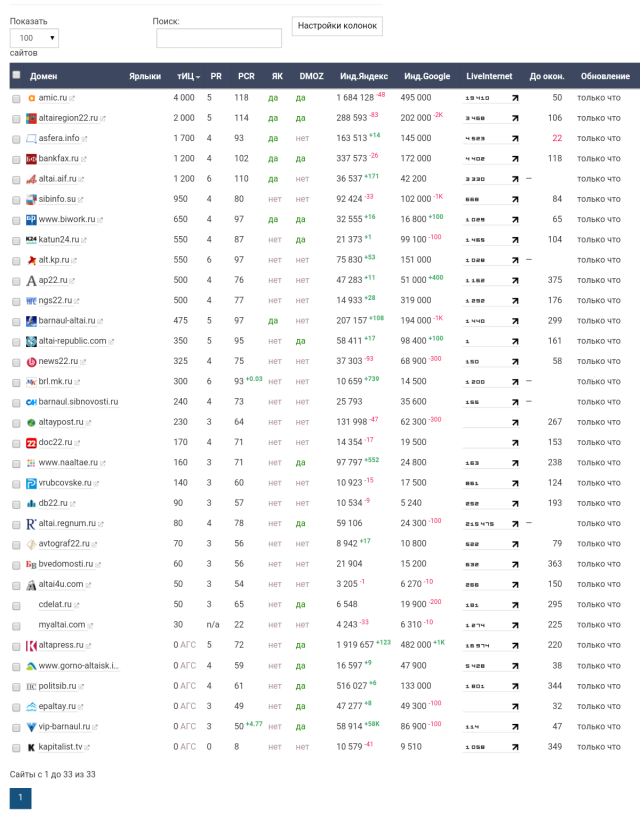Sort by Инд.Яндекс column header
640x813 pixels.
(x=364, y=76)
